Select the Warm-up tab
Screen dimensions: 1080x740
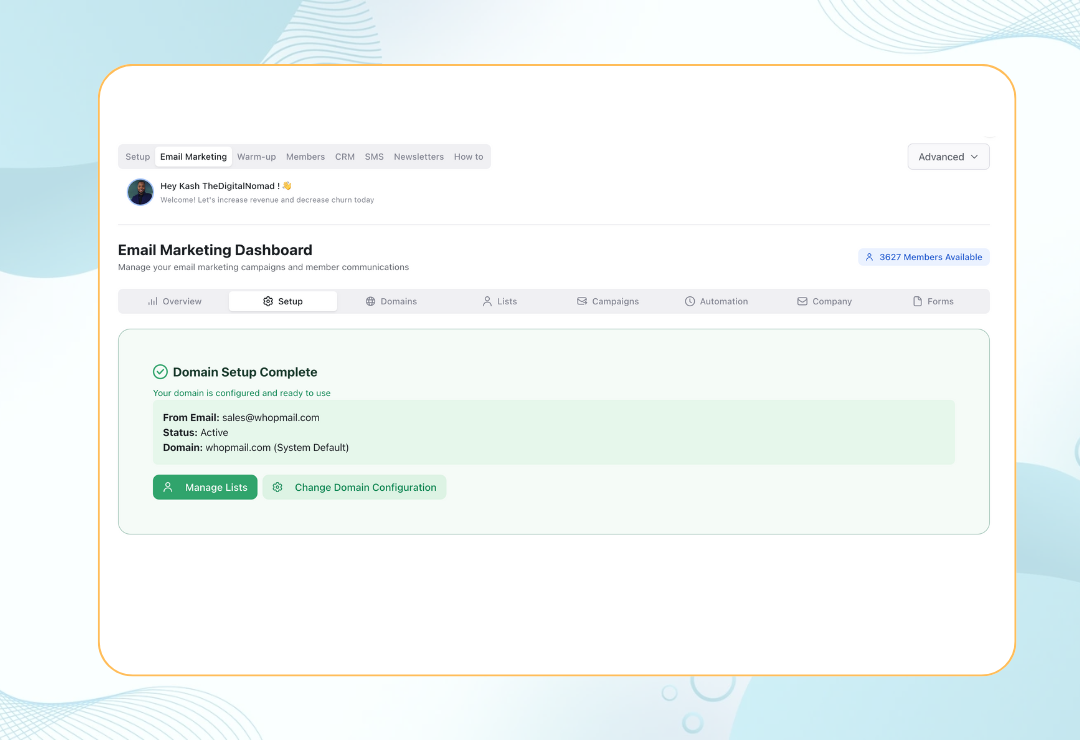[x=256, y=156]
